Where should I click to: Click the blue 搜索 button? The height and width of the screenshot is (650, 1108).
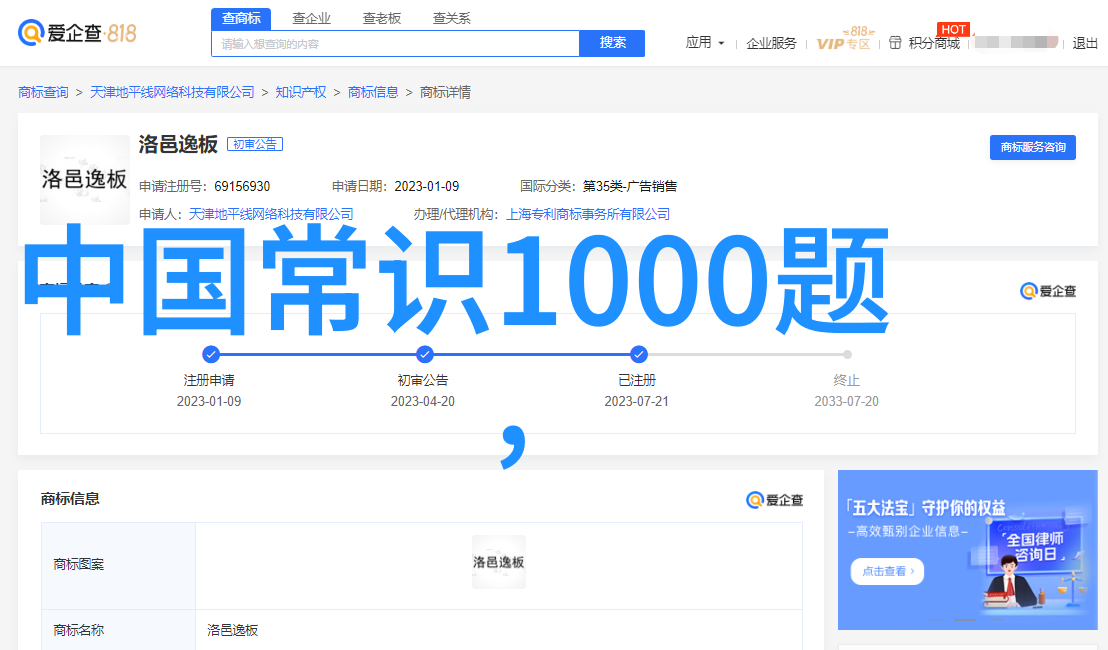(x=612, y=43)
